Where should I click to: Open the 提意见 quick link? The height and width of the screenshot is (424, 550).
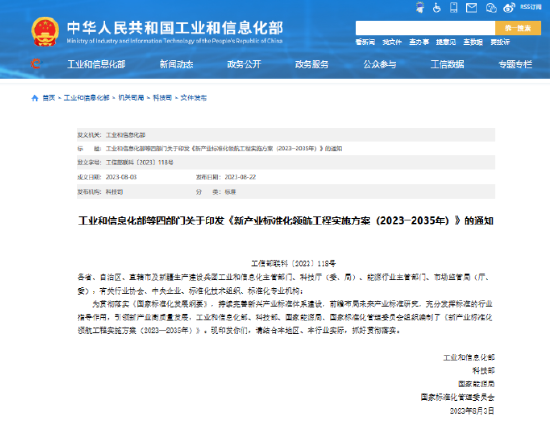click(x=446, y=42)
